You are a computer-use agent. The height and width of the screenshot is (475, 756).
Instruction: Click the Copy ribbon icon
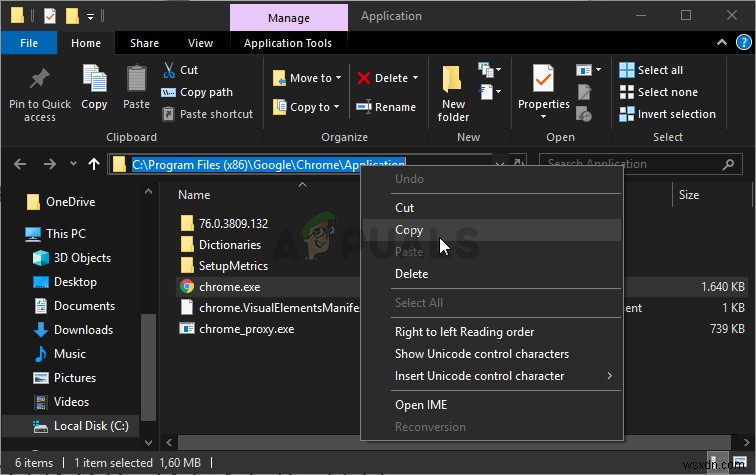(x=94, y=78)
